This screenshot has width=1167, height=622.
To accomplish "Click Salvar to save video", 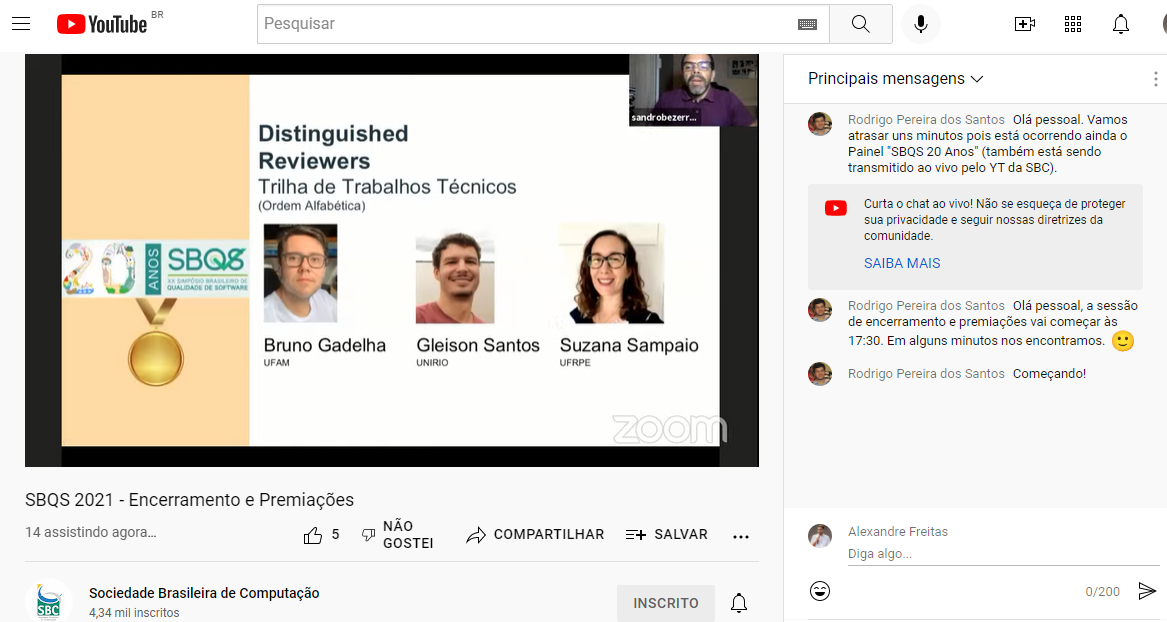I will tap(667, 535).
